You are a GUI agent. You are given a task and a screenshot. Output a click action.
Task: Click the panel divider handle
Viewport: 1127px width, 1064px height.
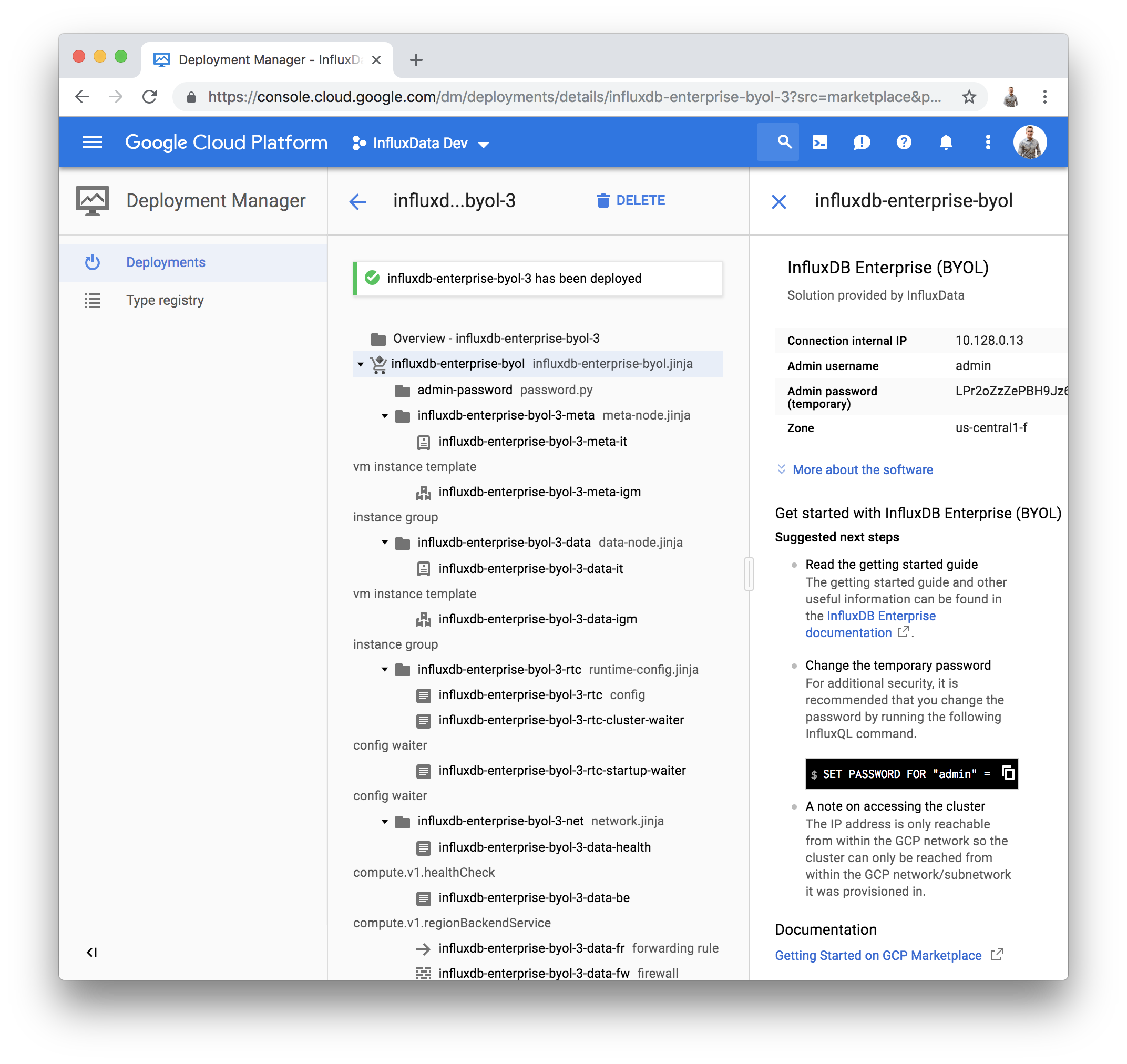(x=749, y=574)
